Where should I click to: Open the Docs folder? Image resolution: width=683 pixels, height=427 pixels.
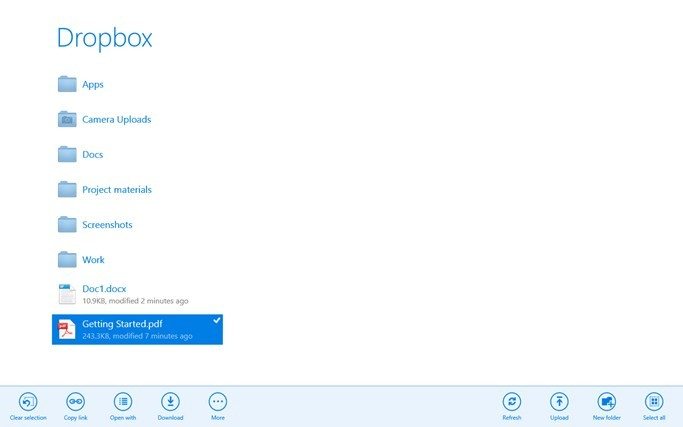pos(92,155)
